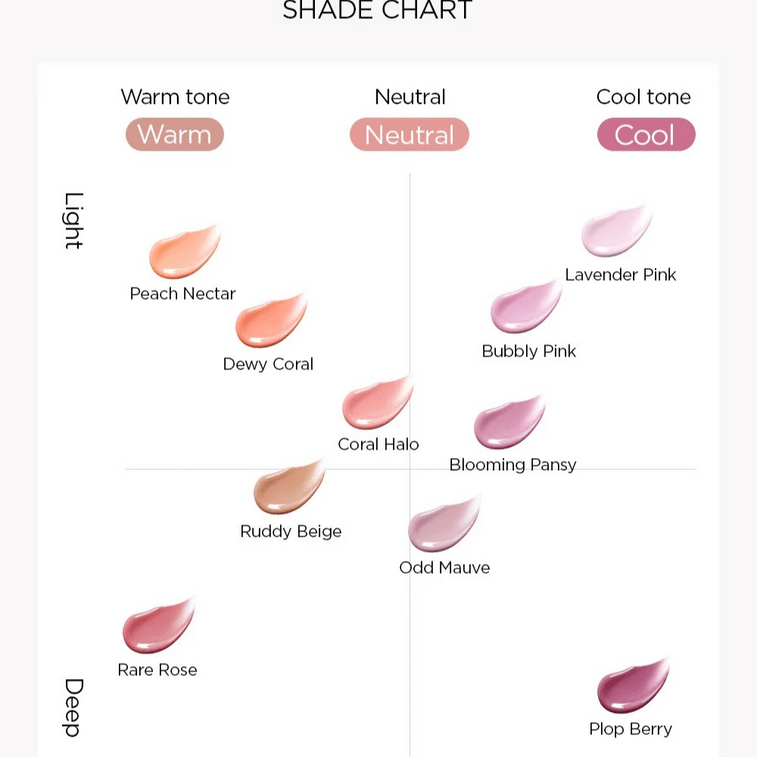The width and height of the screenshot is (757, 757).
Task: Select the Lavender Pink swatch
Action: 617,231
